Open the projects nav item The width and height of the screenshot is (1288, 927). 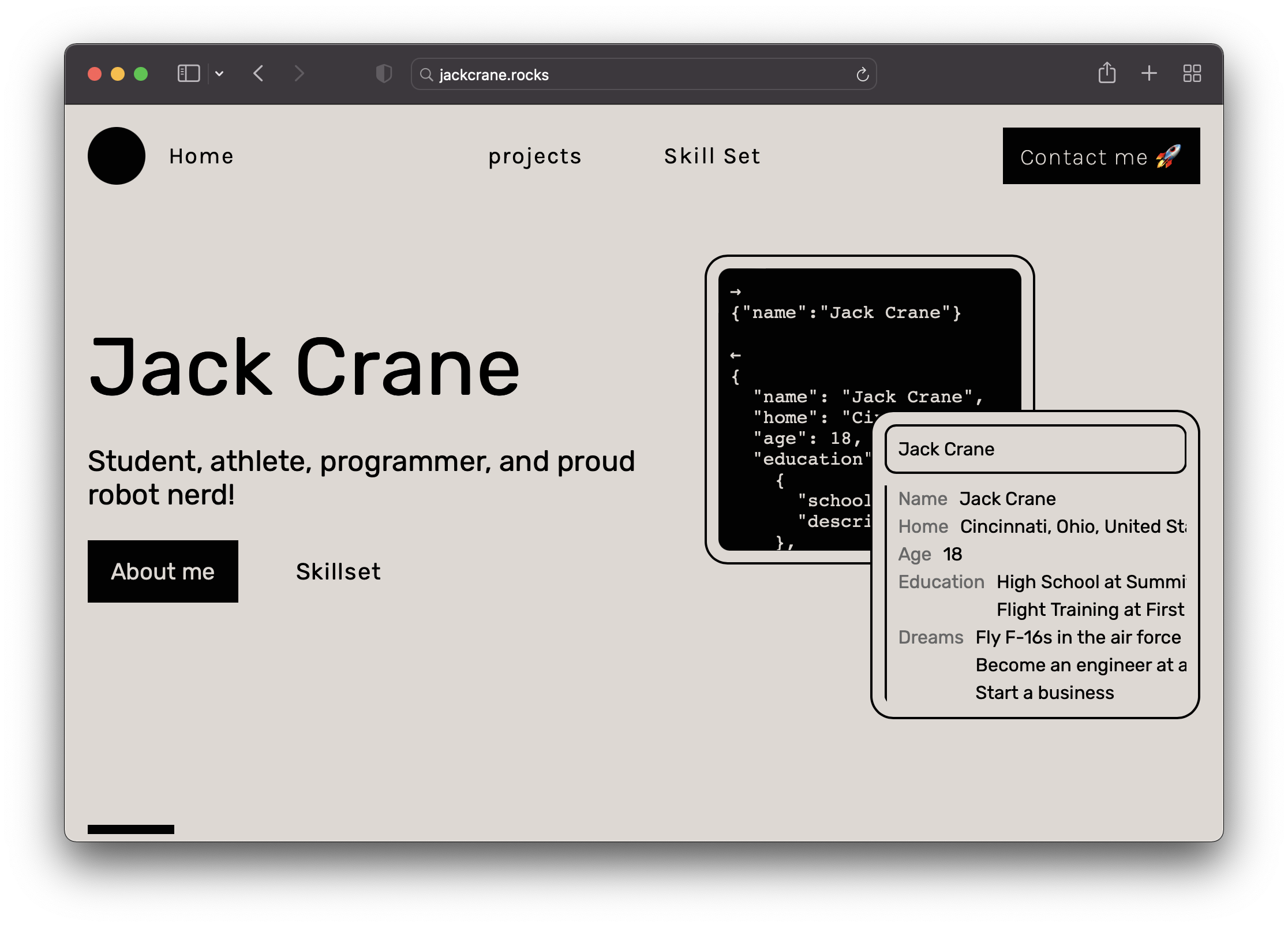pos(534,156)
